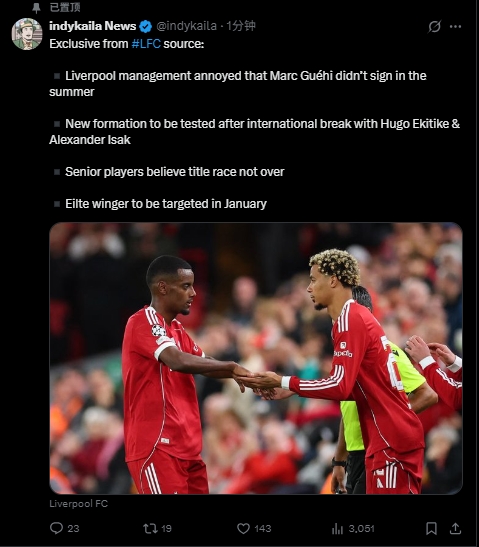Click the share upload arrow icon
This screenshot has height=547, width=479.
(455, 529)
